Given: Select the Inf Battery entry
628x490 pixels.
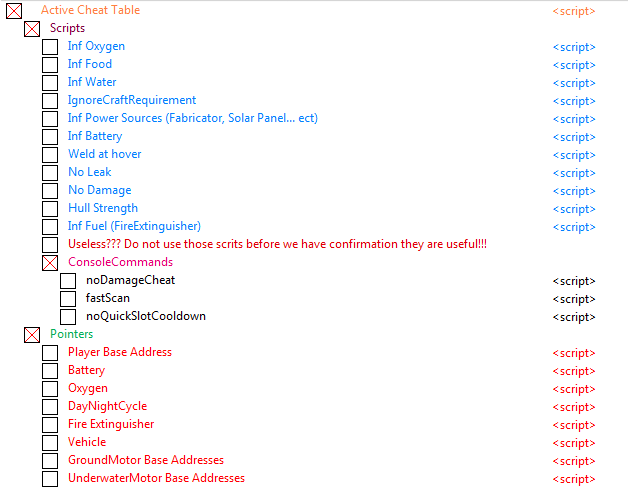Looking at the screenshot, I should 95,136.
